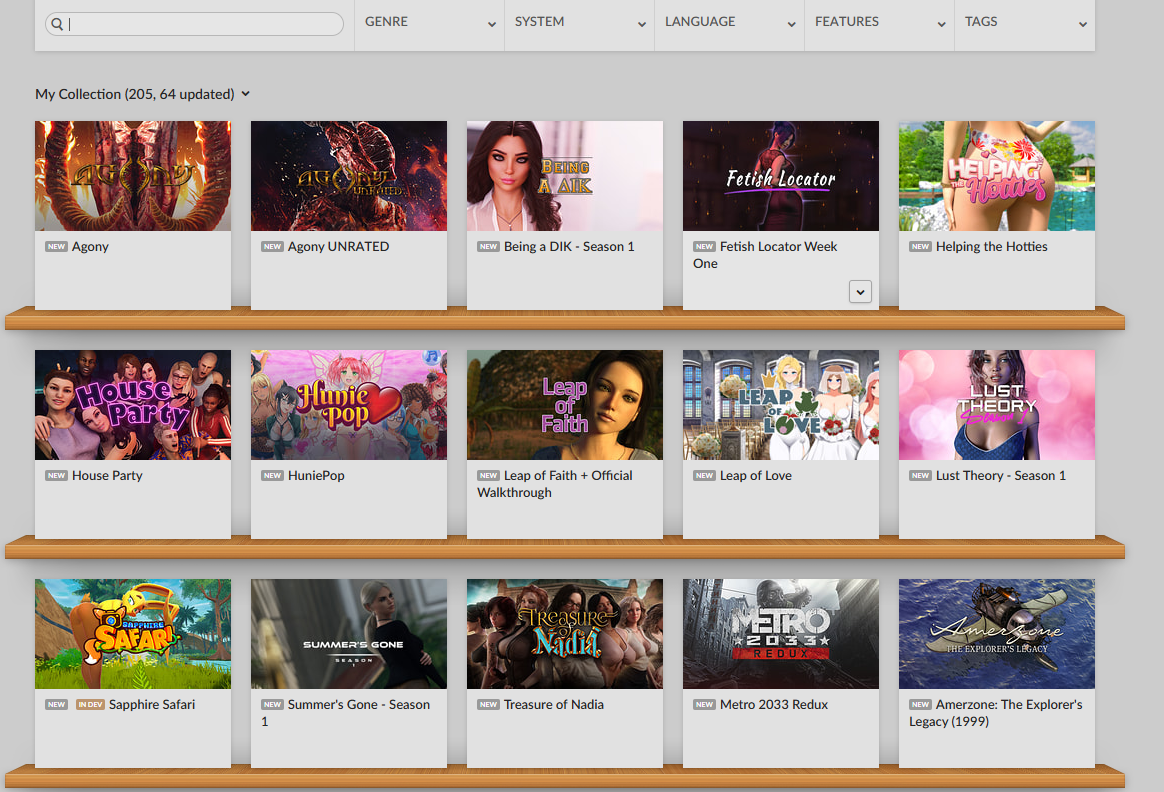This screenshot has width=1164, height=792.
Task: Click the Metro 2033 Redux title
Action: (774, 704)
